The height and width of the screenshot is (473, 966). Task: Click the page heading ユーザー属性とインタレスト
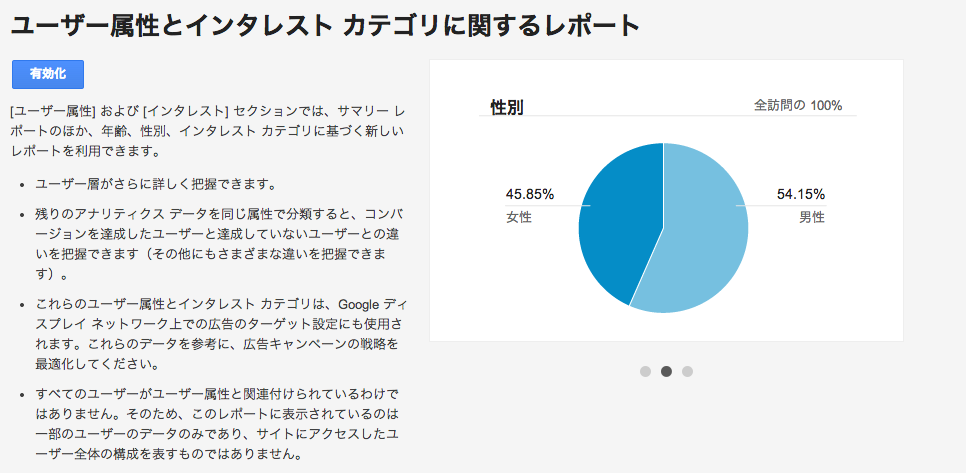point(172,26)
